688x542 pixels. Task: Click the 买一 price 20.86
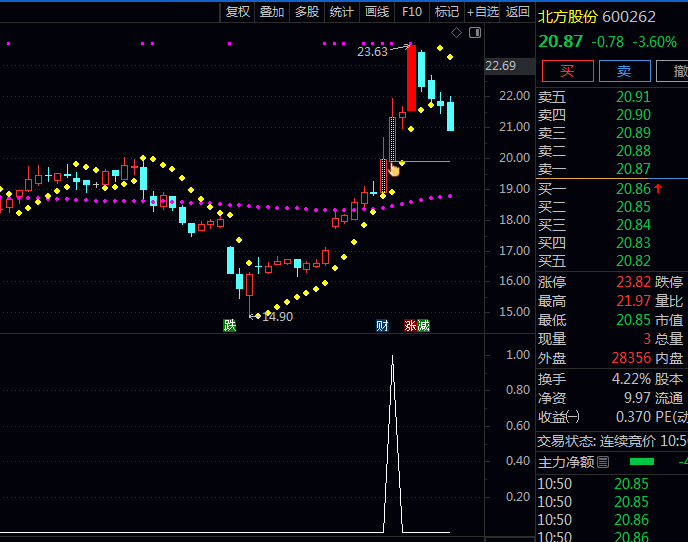point(633,189)
